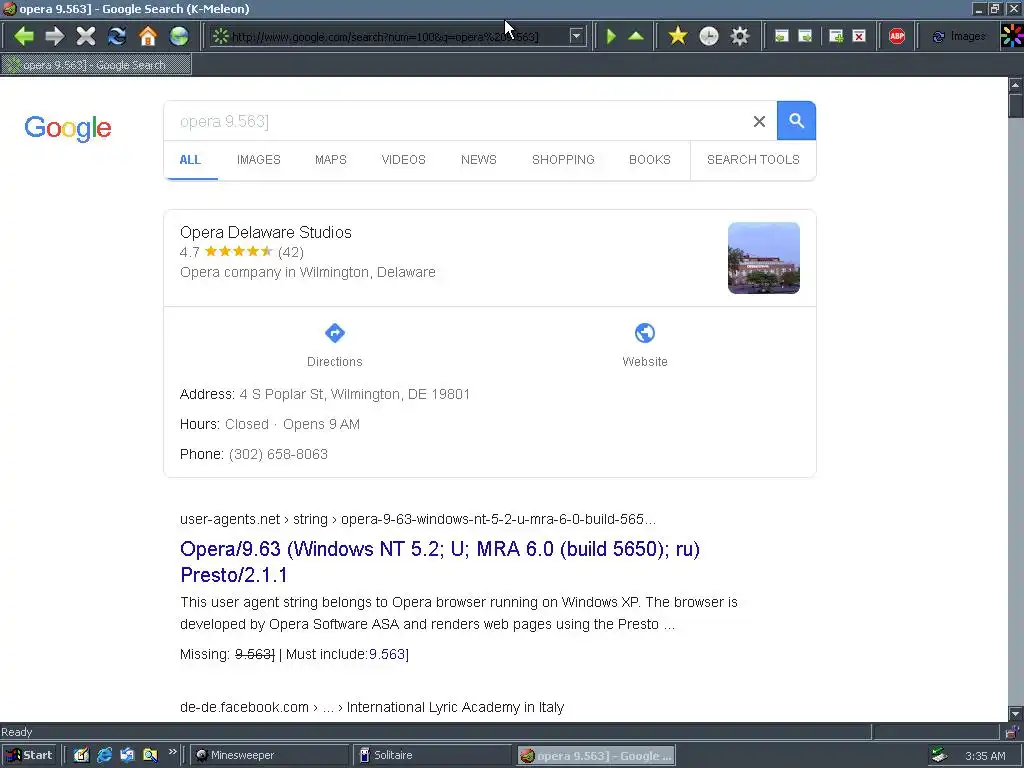Switch to the IMAGES search tab

pyautogui.click(x=259, y=160)
